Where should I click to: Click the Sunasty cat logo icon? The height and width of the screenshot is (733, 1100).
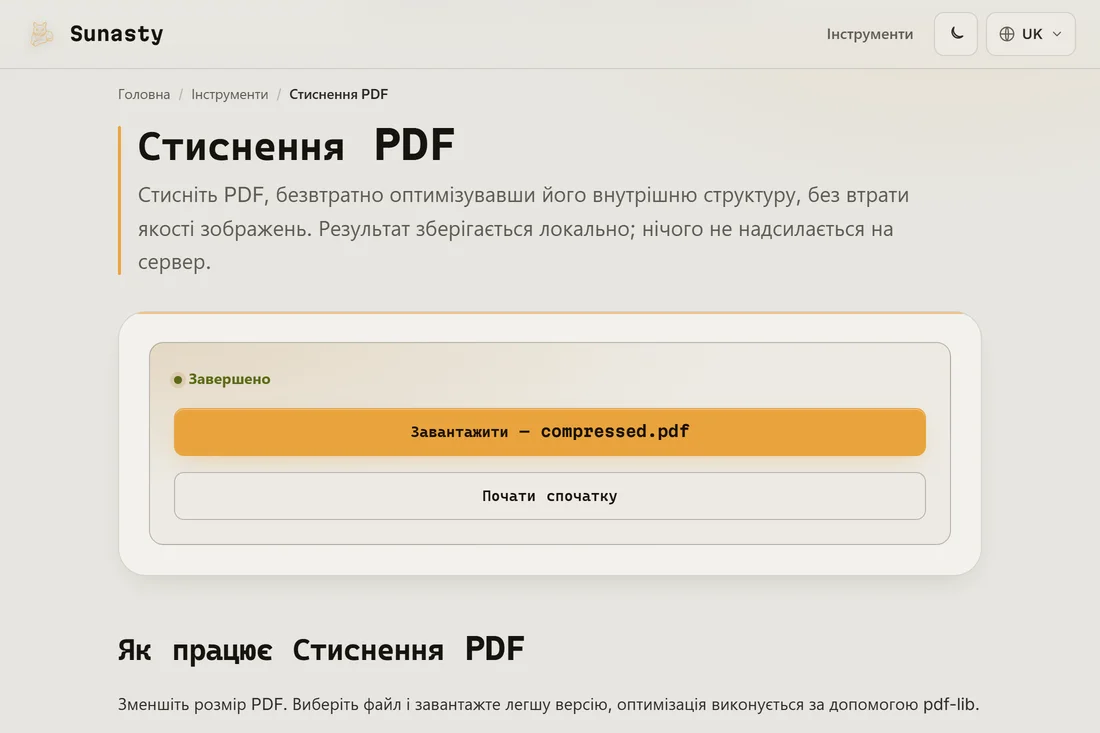pos(41,34)
